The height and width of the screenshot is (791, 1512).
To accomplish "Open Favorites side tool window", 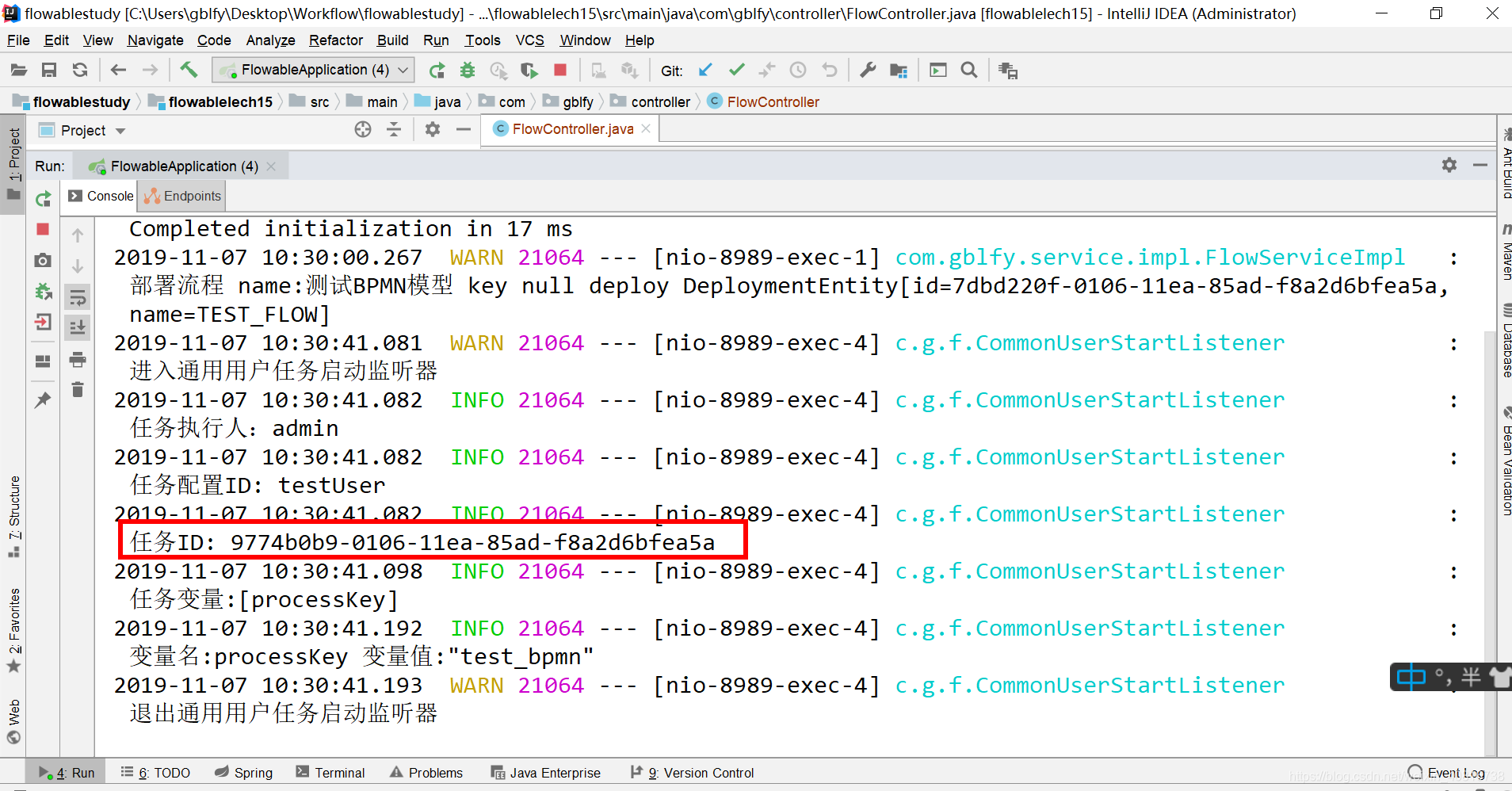I will click(14, 630).
